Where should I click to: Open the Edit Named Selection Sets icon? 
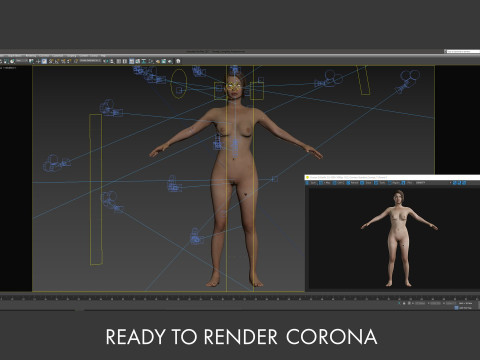click(76, 61)
